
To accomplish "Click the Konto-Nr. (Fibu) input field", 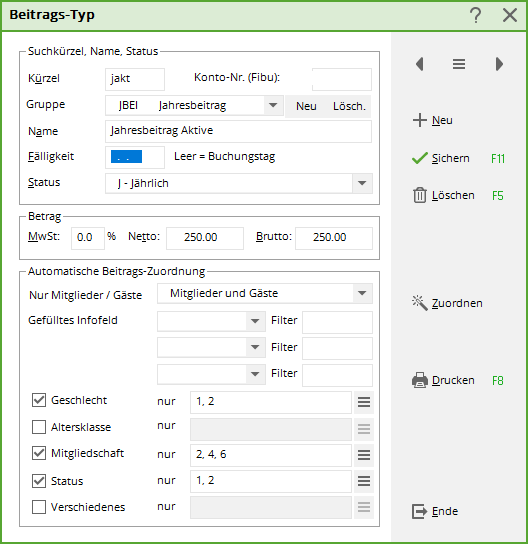I will click(342, 79).
